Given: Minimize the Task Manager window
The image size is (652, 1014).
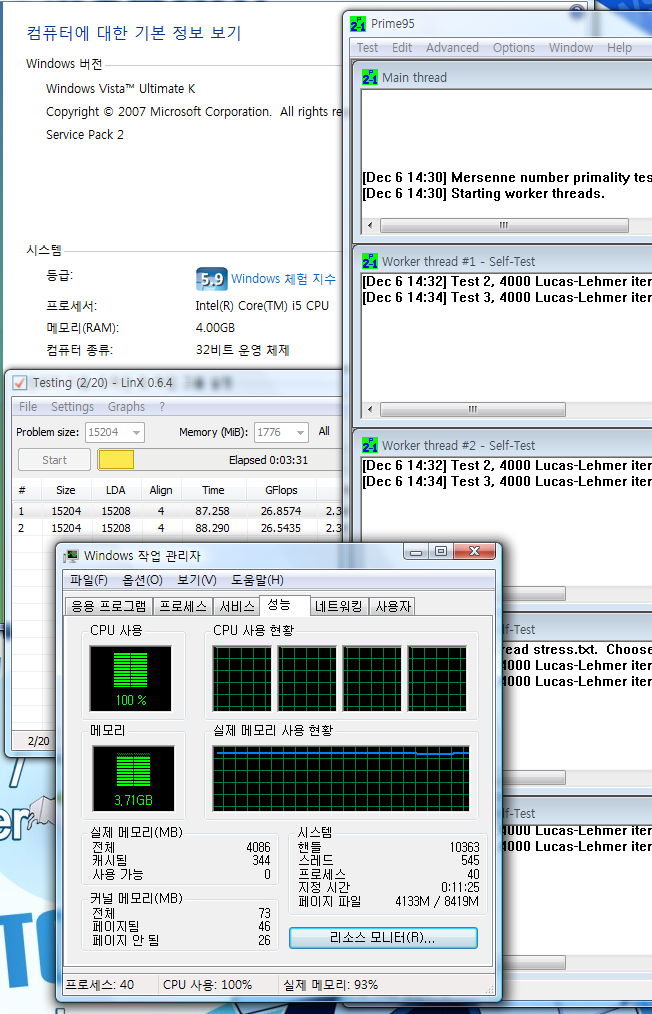Looking at the screenshot, I should tap(416, 552).
